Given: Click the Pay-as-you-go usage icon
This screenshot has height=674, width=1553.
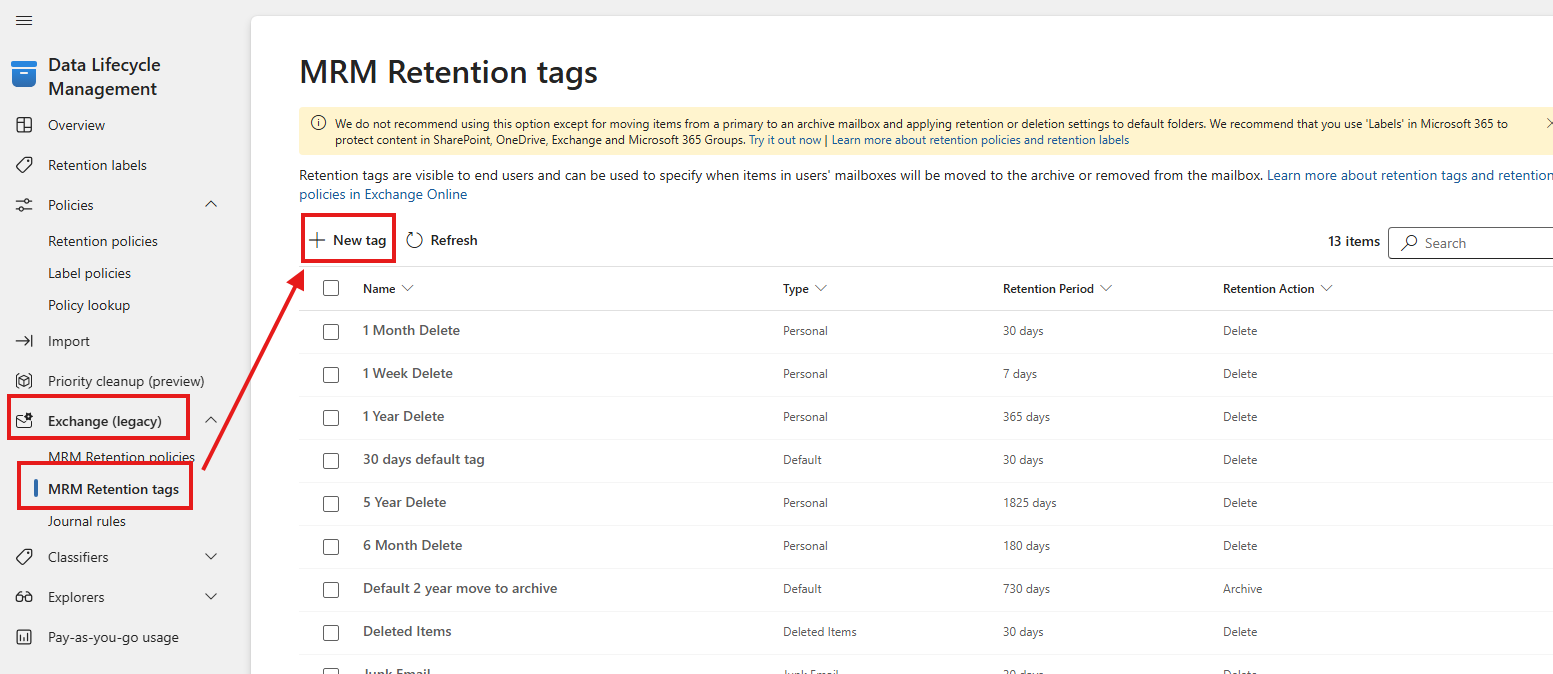Looking at the screenshot, I should pos(24,637).
